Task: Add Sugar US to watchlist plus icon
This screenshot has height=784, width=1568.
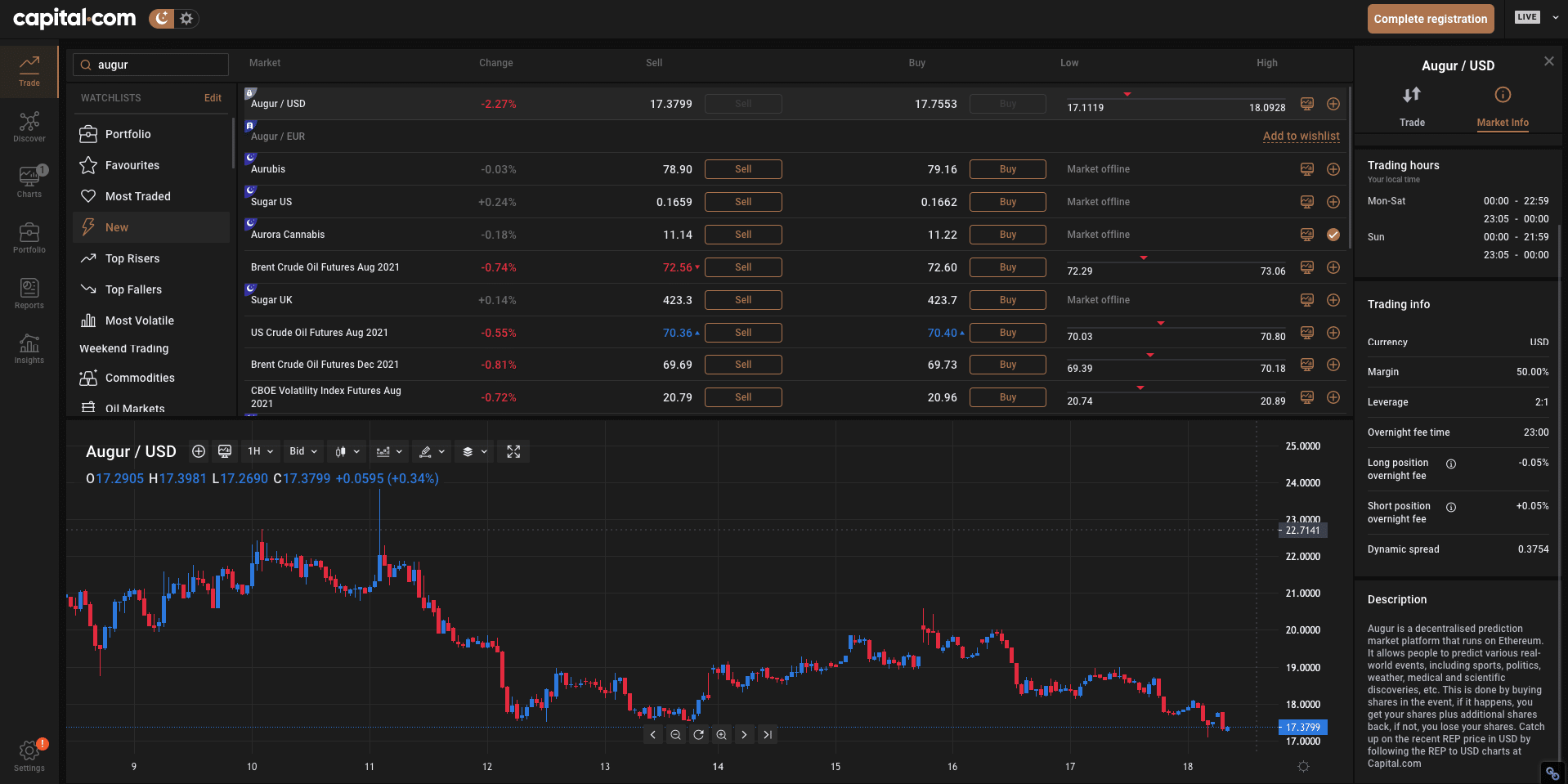Action: [x=1333, y=202]
